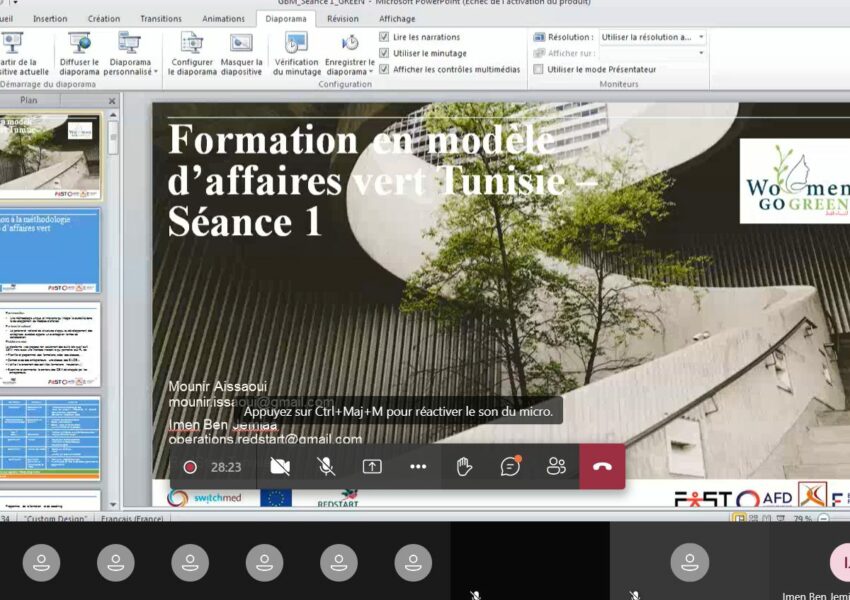The image size is (850, 600).
Task: Switch to the Insertion ribbon tab
Action: (50, 18)
